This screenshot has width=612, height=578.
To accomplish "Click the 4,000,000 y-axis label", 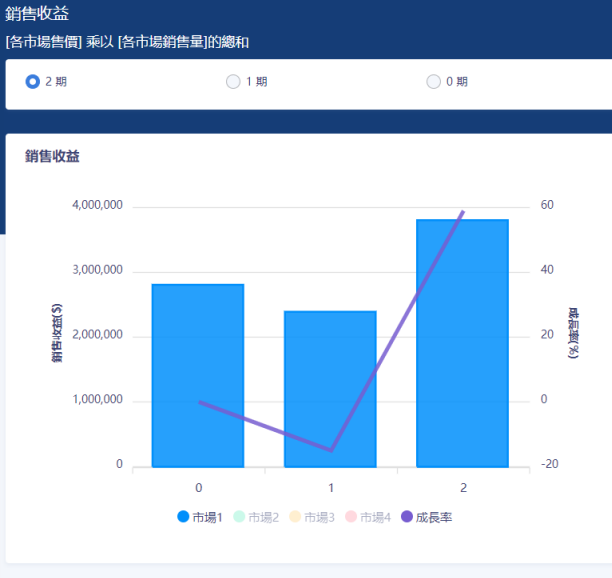I will [x=97, y=206].
